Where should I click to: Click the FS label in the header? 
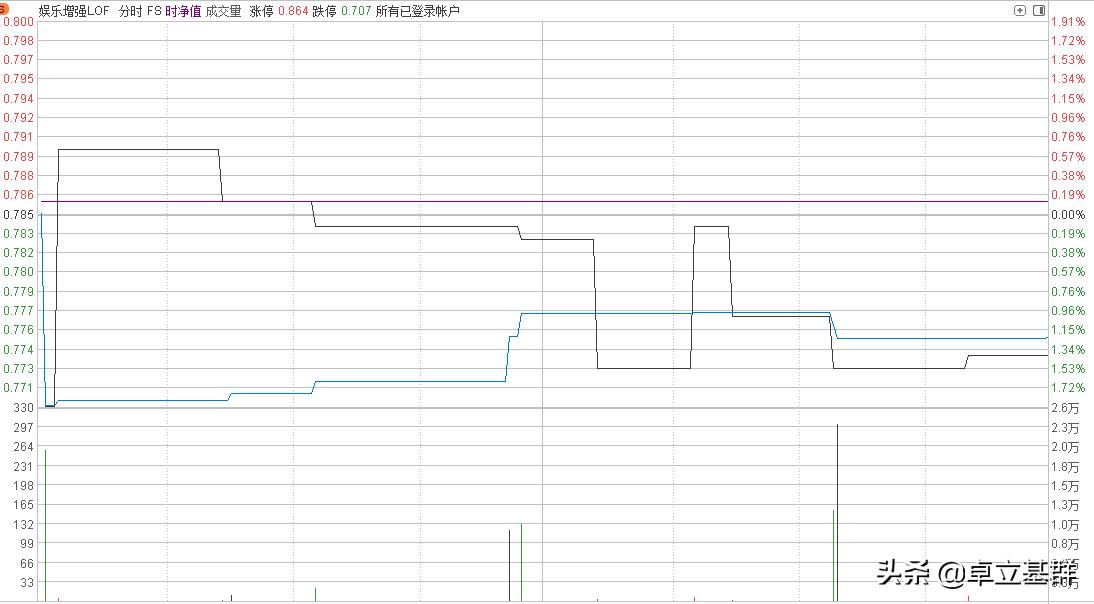154,11
